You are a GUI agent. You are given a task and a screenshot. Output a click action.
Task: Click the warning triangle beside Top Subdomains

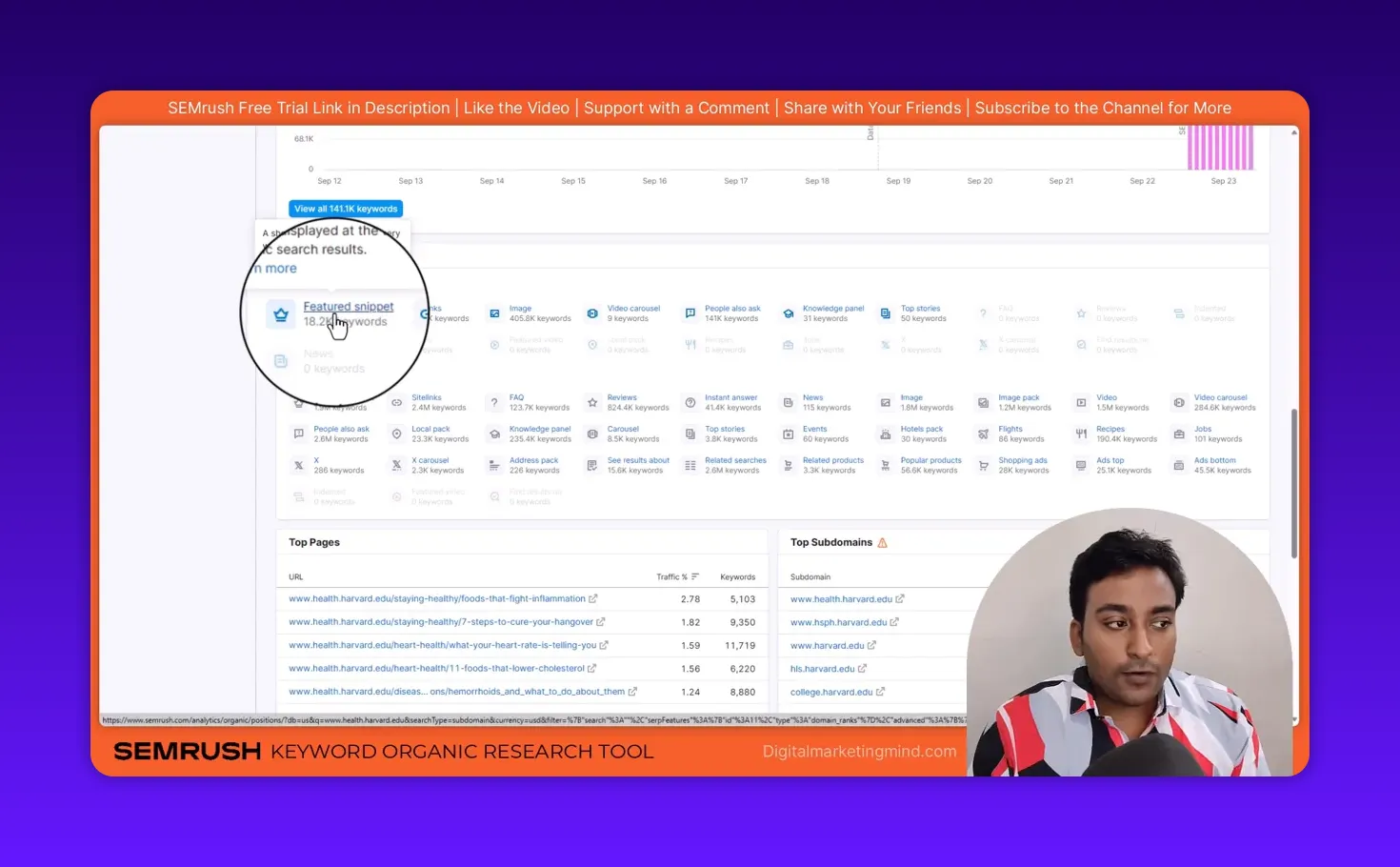[x=882, y=541]
